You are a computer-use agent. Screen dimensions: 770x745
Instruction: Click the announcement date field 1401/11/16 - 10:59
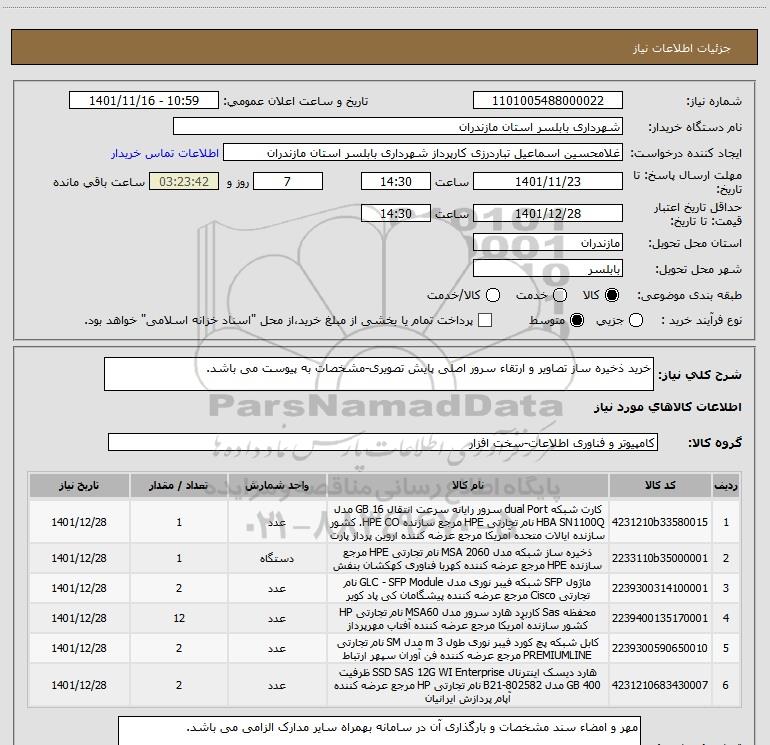click(144, 101)
